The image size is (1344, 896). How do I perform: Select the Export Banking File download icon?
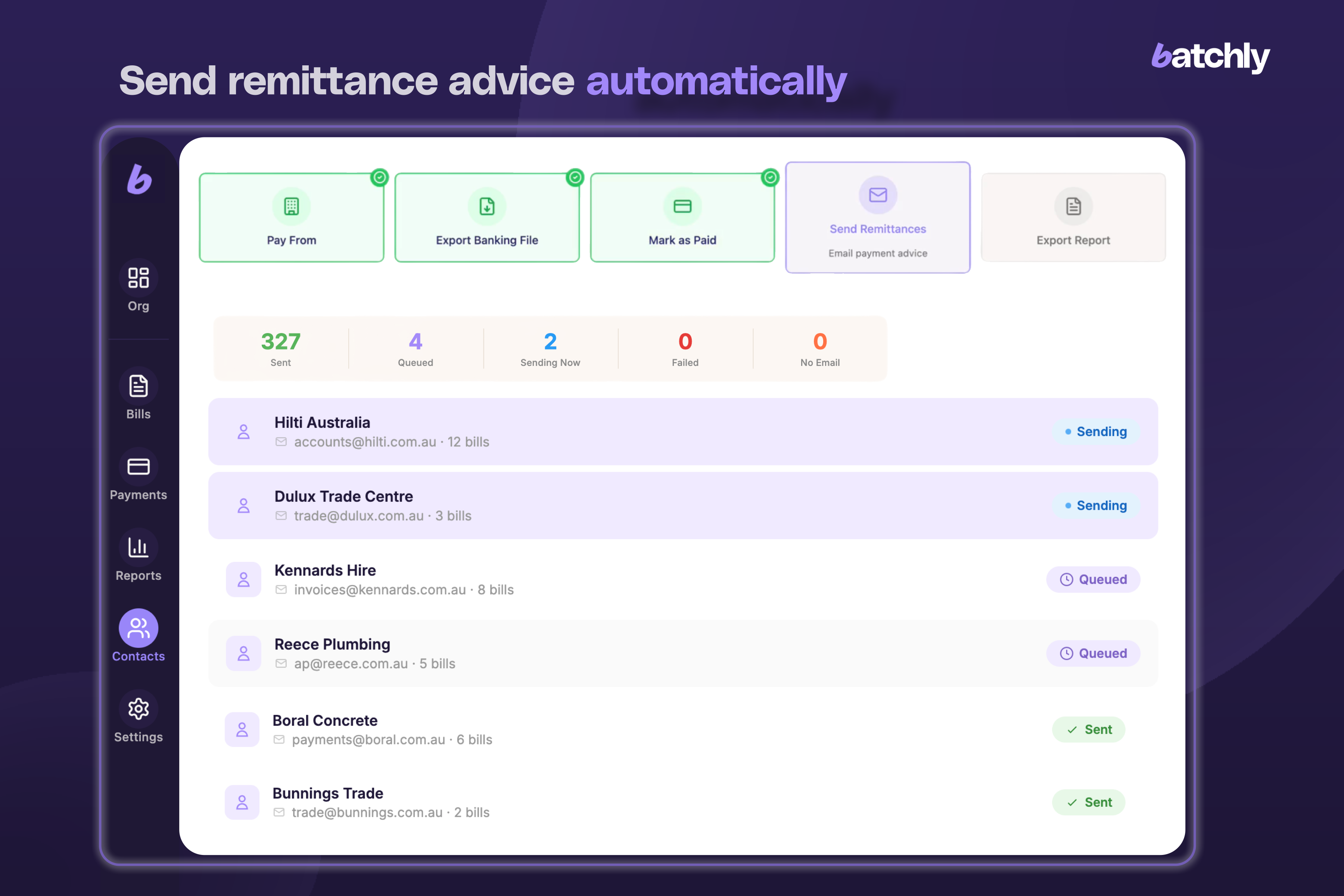[x=487, y=206]
